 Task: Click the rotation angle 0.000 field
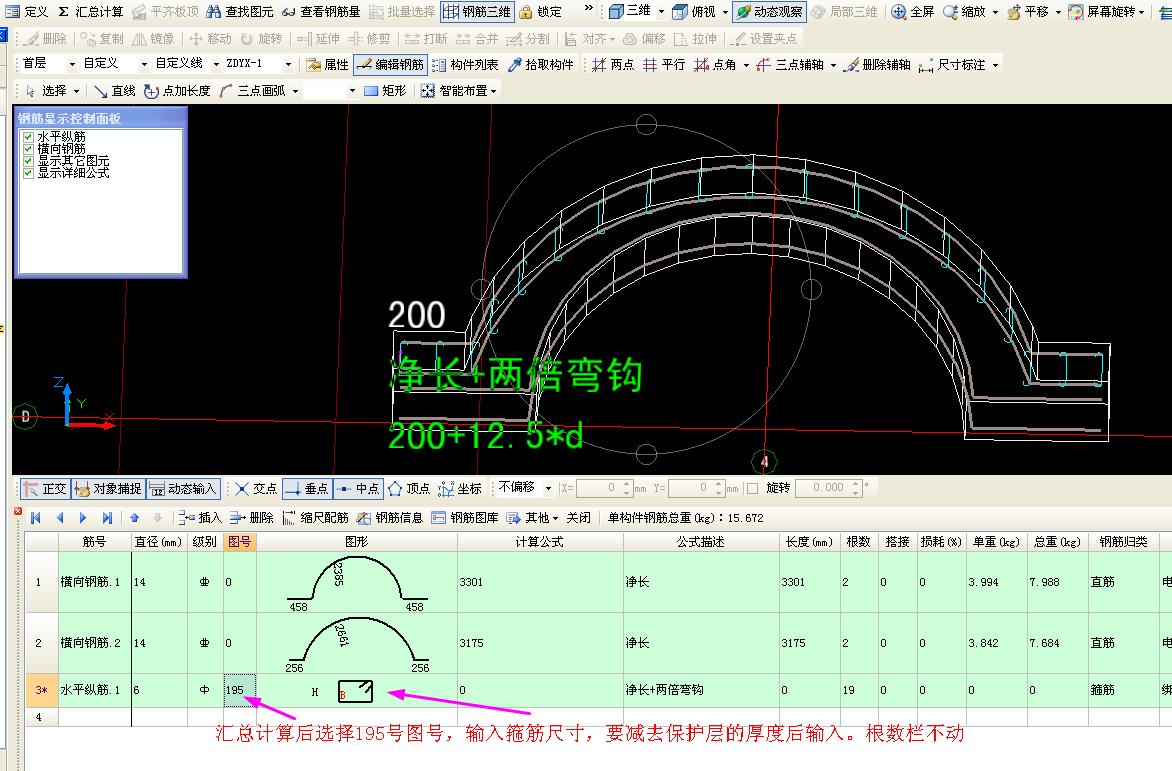(x=823, y=488)
